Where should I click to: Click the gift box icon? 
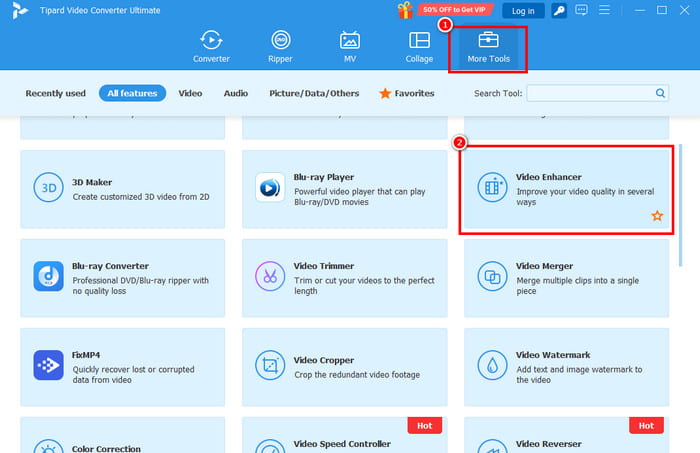(405, 10)
